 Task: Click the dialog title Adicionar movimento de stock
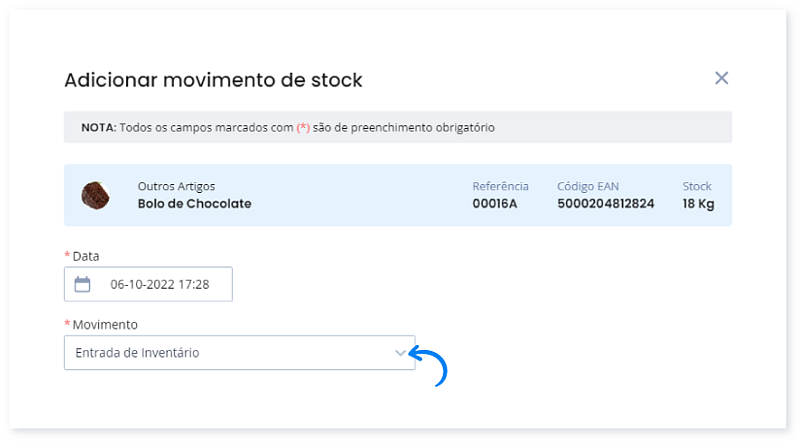coord(213,79)
